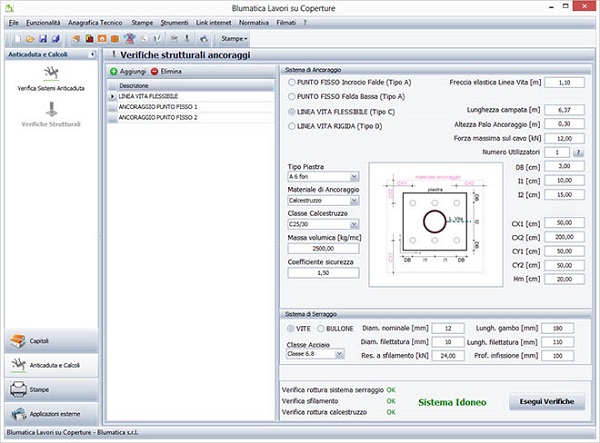Click the Aggiungi button to add item
This screenshot has width=600, height=443.
coord(128,72)
